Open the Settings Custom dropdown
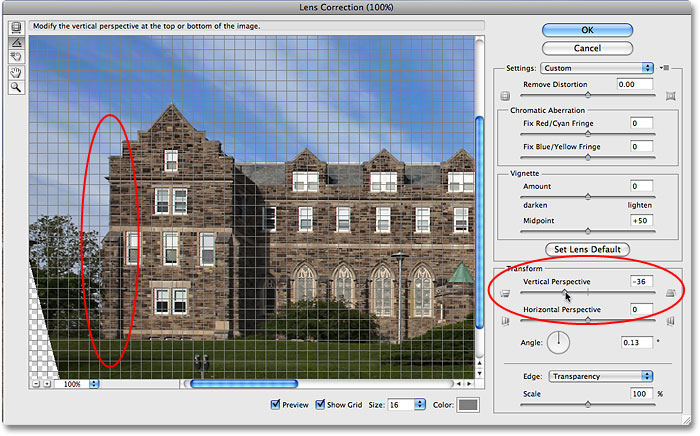This screenshot has height=436, width=700. point(597,68)
